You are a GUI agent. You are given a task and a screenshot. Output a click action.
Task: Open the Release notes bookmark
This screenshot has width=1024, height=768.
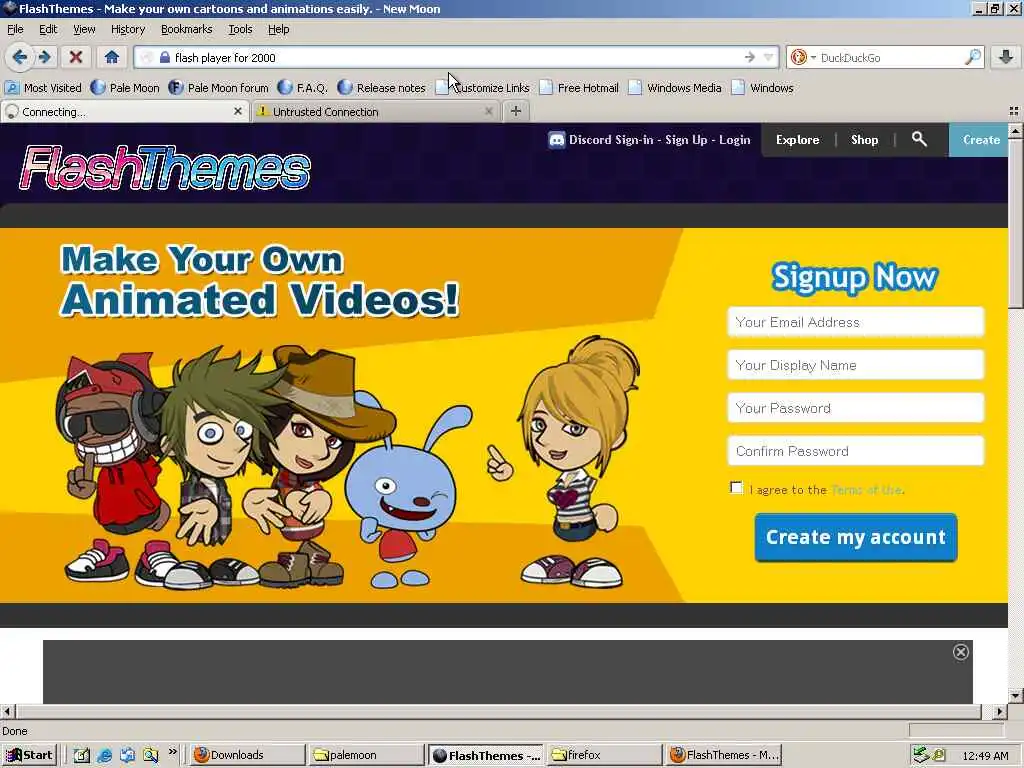click(382, 88)
